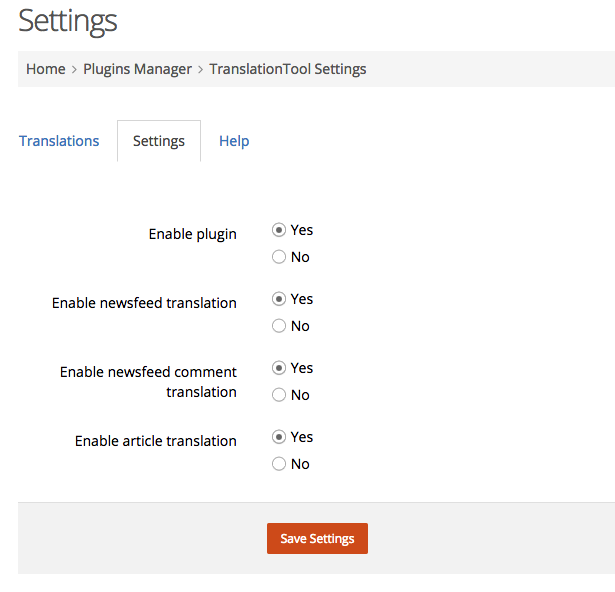Click the chevron after Plugins Manager breadcrumb
Screen dimensions: 615x592
(x=200, y=69)
